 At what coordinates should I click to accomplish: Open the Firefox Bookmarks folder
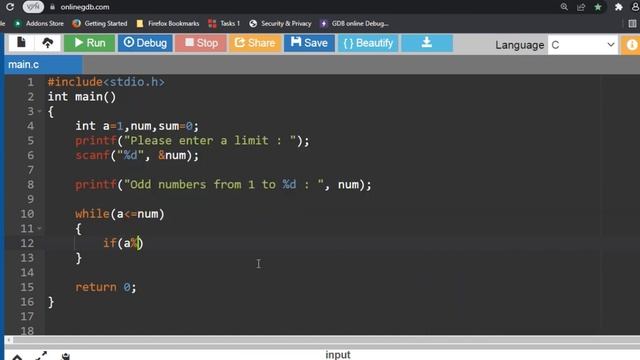168,24
